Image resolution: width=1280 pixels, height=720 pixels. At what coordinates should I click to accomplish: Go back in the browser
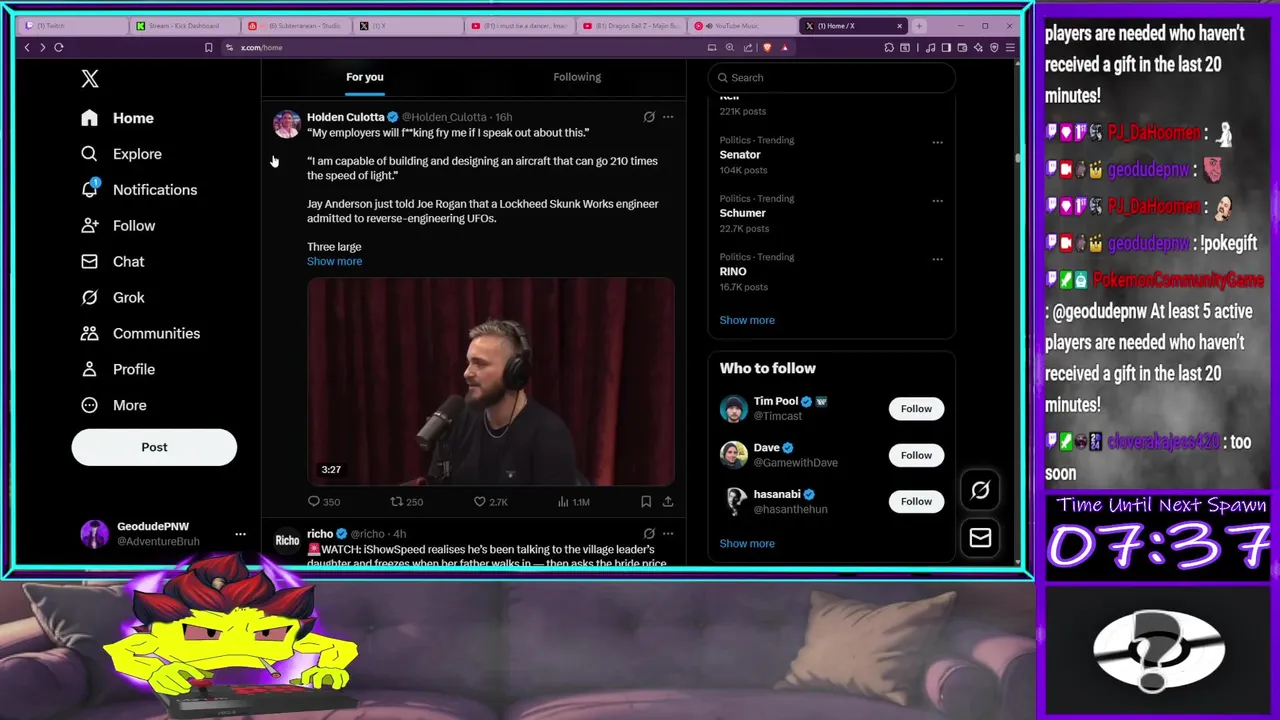pyautogui.click(x=27, y=48)
